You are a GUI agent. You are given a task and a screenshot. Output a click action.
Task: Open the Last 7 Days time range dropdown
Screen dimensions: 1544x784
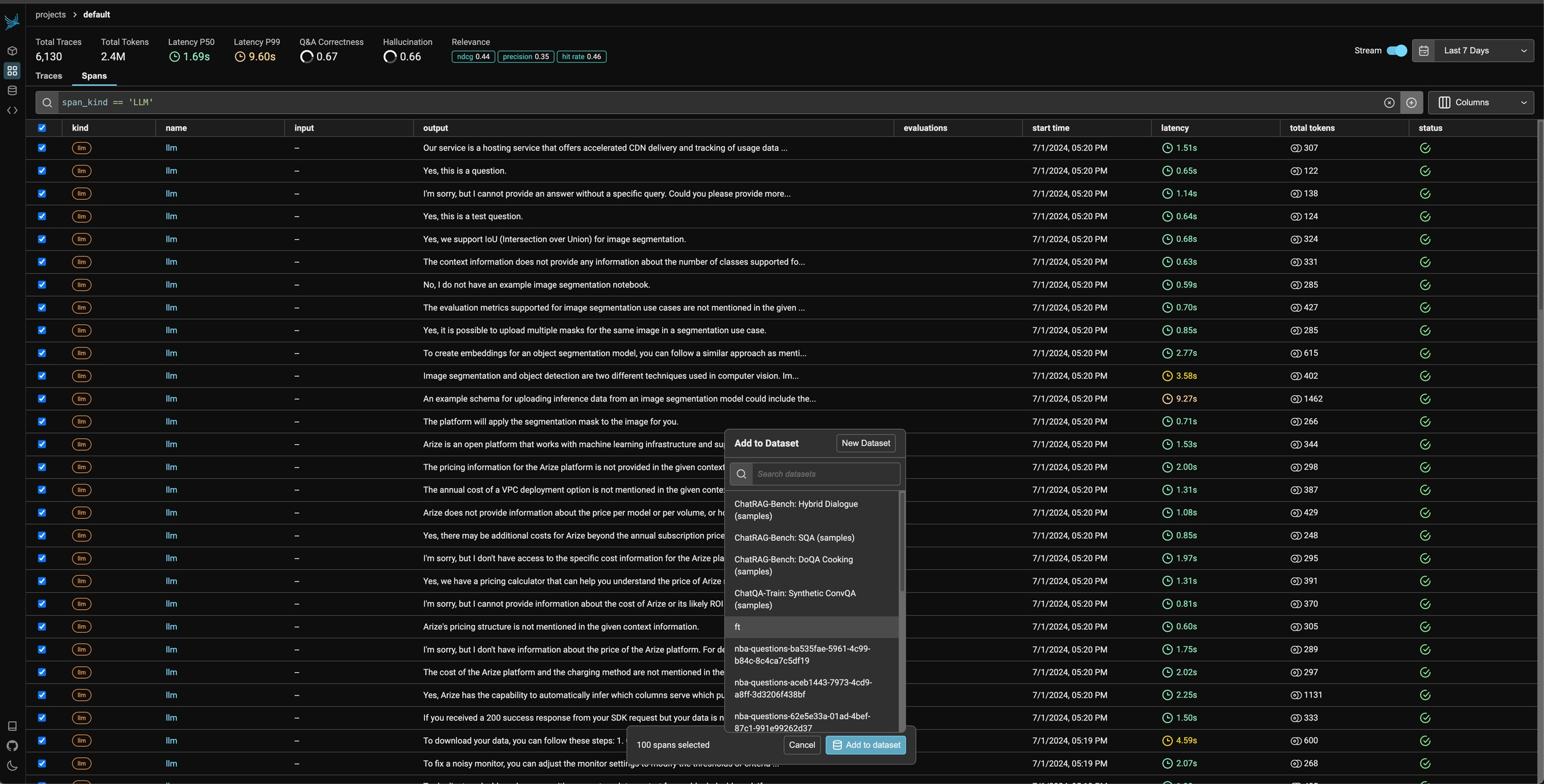[1473, 51]
